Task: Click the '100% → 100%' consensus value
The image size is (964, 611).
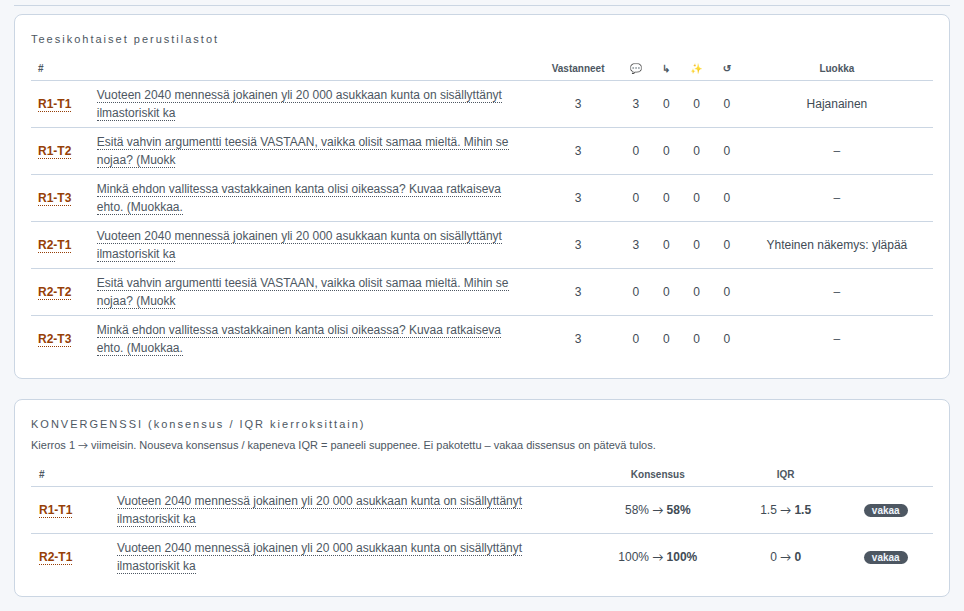Action: (657, 557)
